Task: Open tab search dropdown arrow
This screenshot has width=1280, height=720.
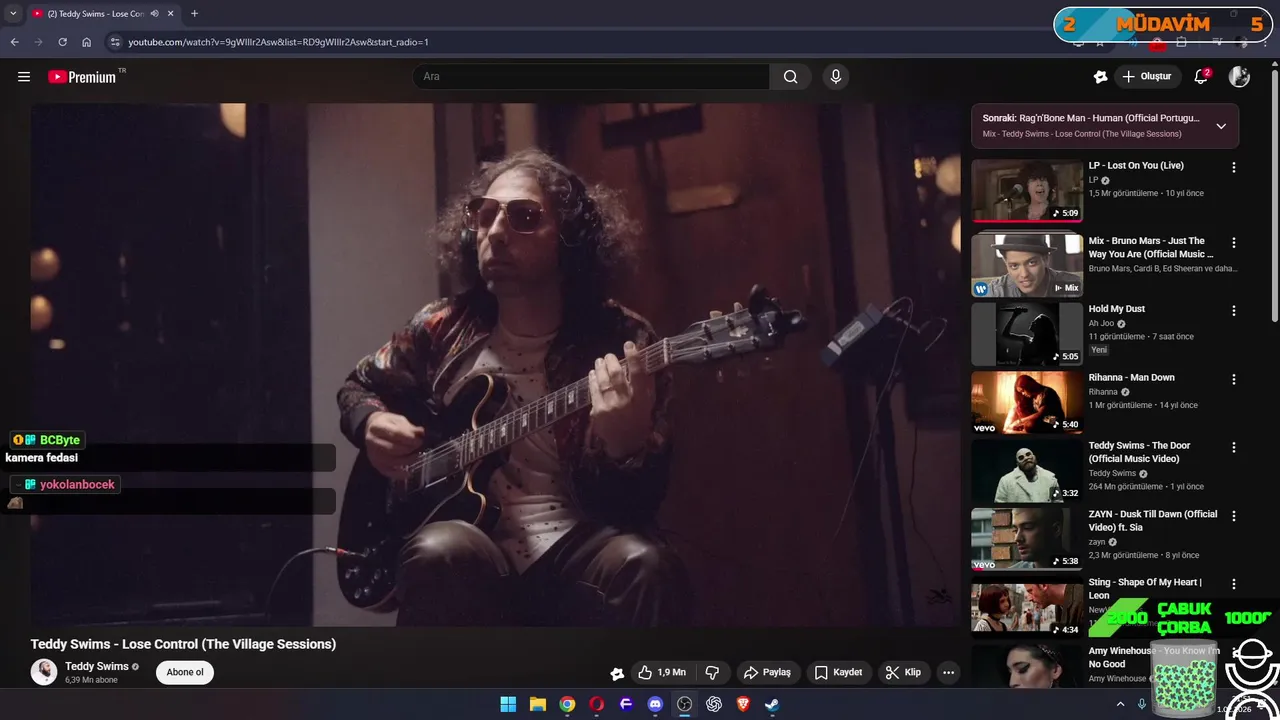Action: click(12, 14)
